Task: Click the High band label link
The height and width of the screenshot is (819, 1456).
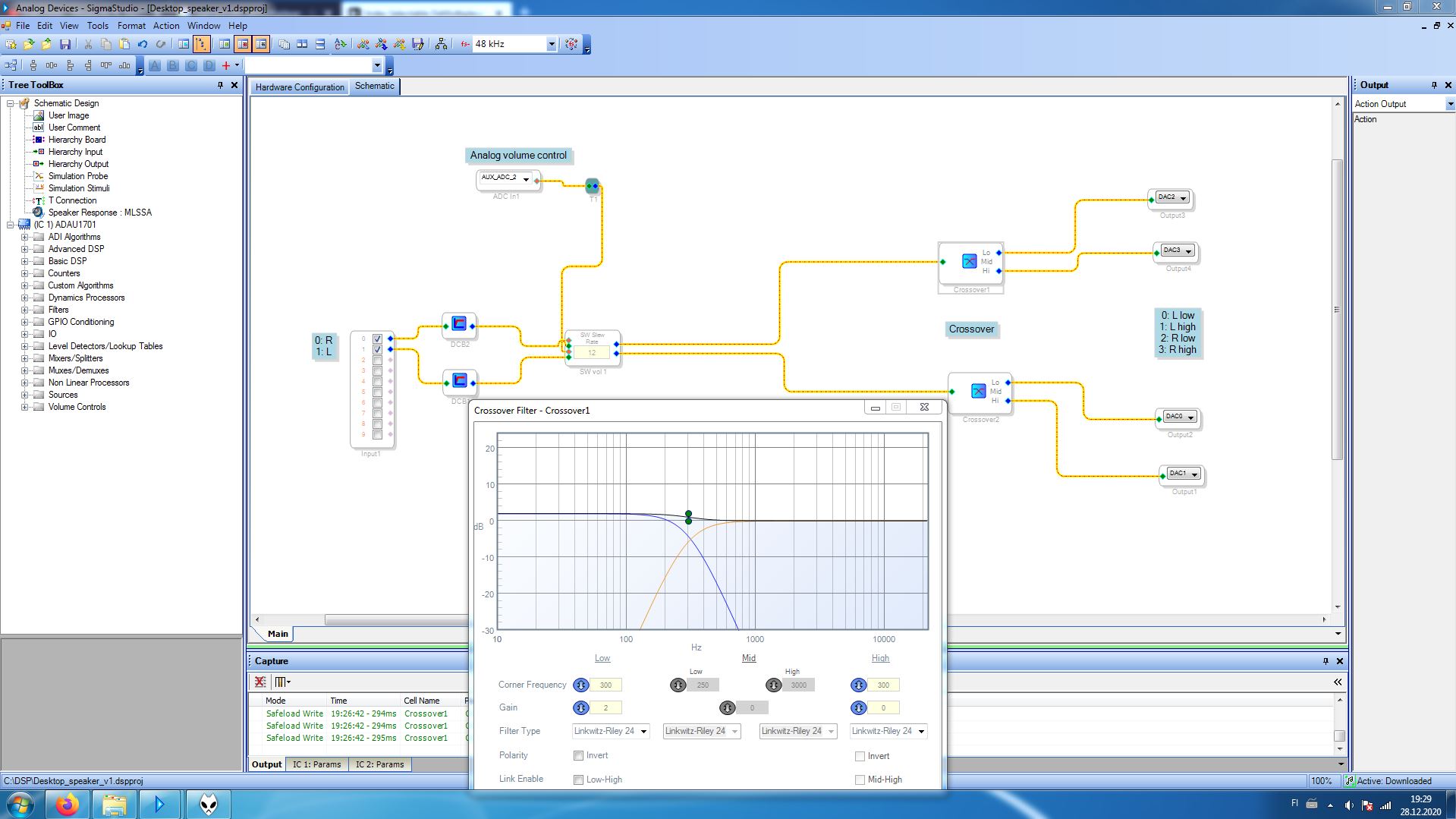Action: point(880,658)
